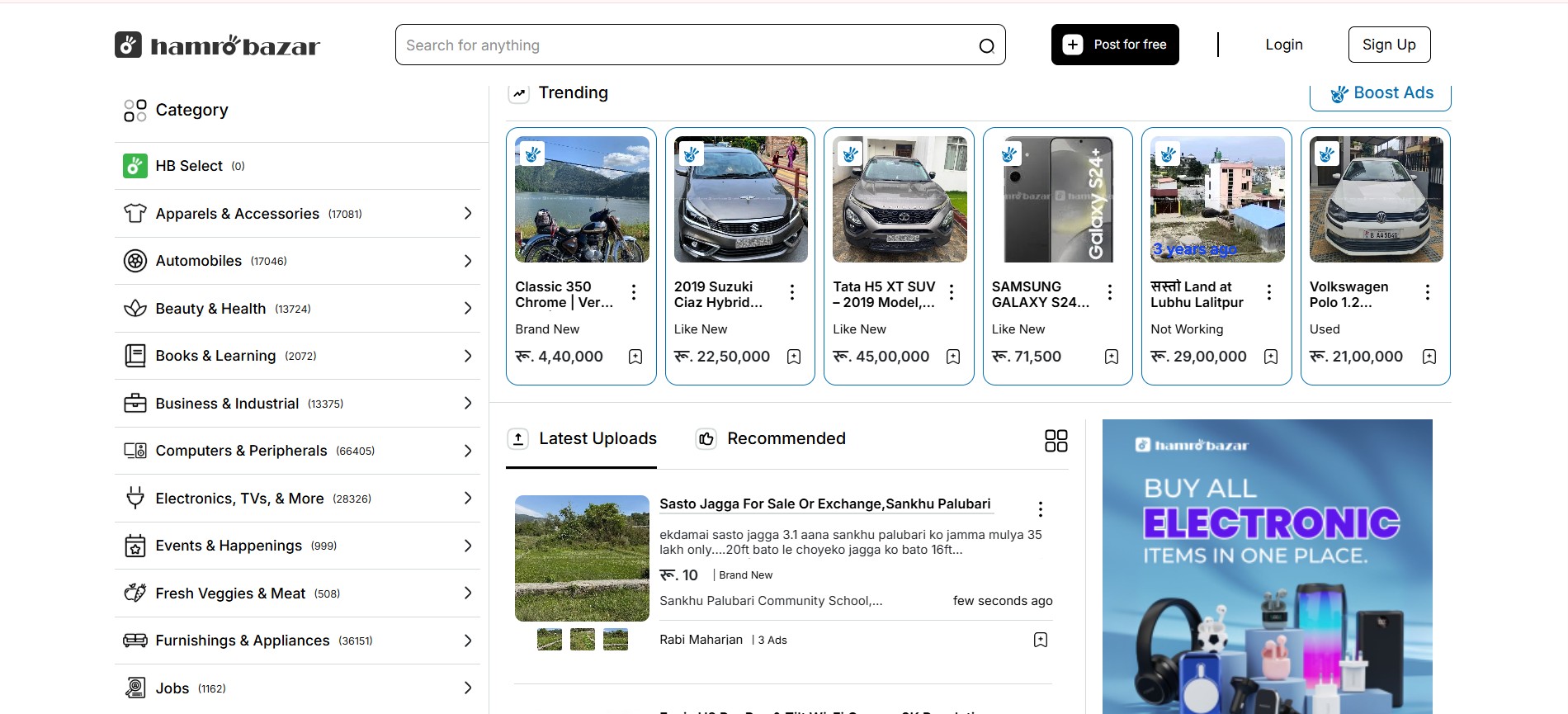Image resolution: width=1568 pixels, height=714 pixels.
Task: Click the Electronics plug icon
Action: (135, 498)
